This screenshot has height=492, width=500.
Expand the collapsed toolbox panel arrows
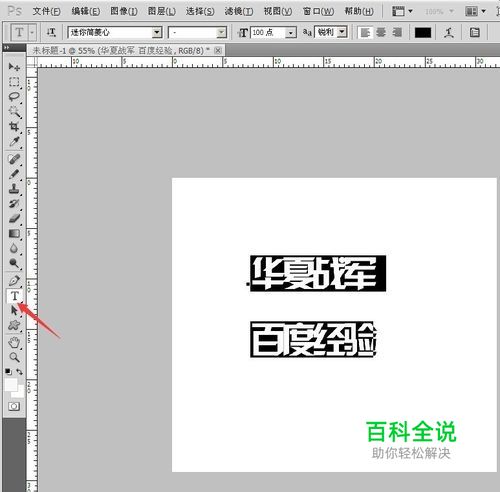[6, 48]
